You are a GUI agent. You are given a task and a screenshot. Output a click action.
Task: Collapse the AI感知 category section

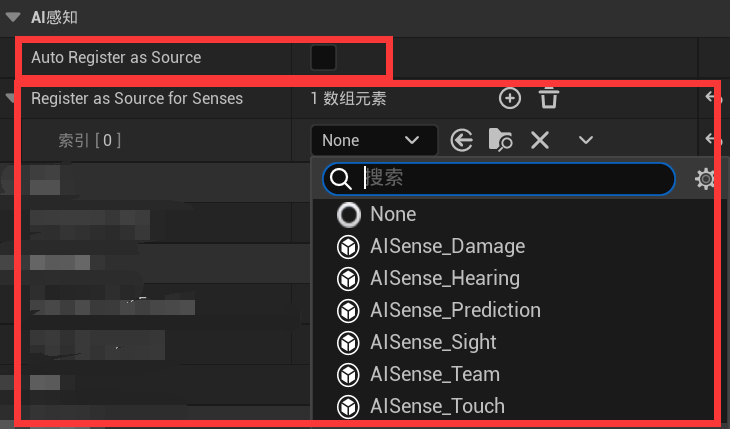click(13, 18)
